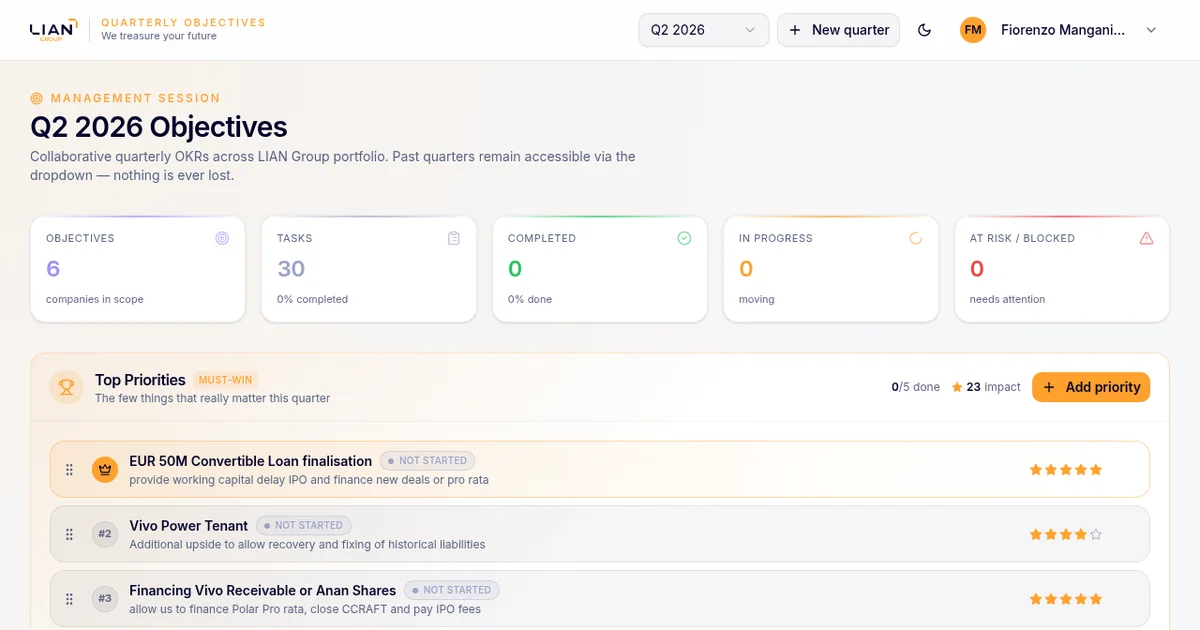The height and width of the screenshot is (630, 1200).
Task: Toggle the NOT STARTED status of EUR 50M loan
Action: click(x=427, y=461)
